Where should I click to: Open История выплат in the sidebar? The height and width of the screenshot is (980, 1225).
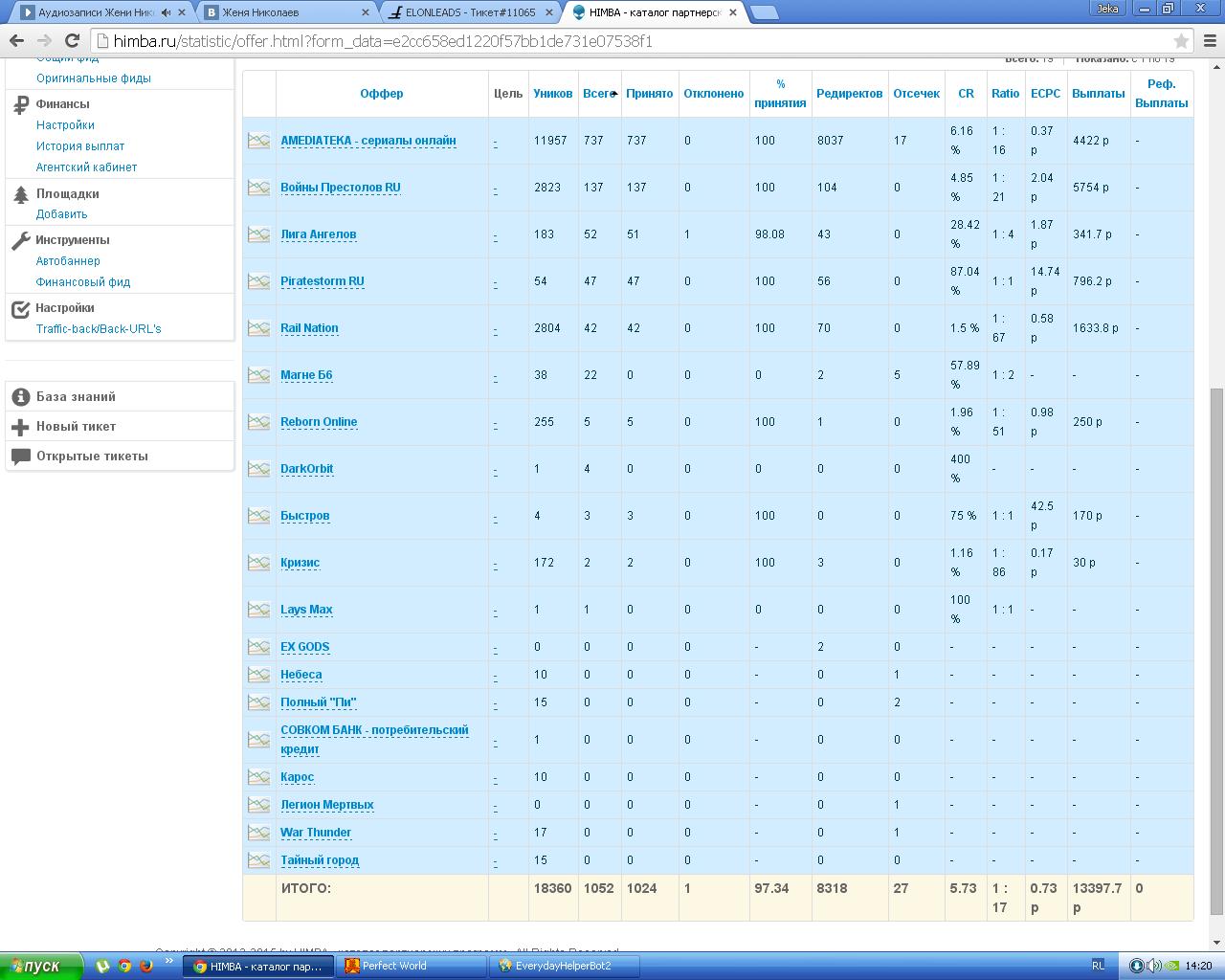[80, 146]
